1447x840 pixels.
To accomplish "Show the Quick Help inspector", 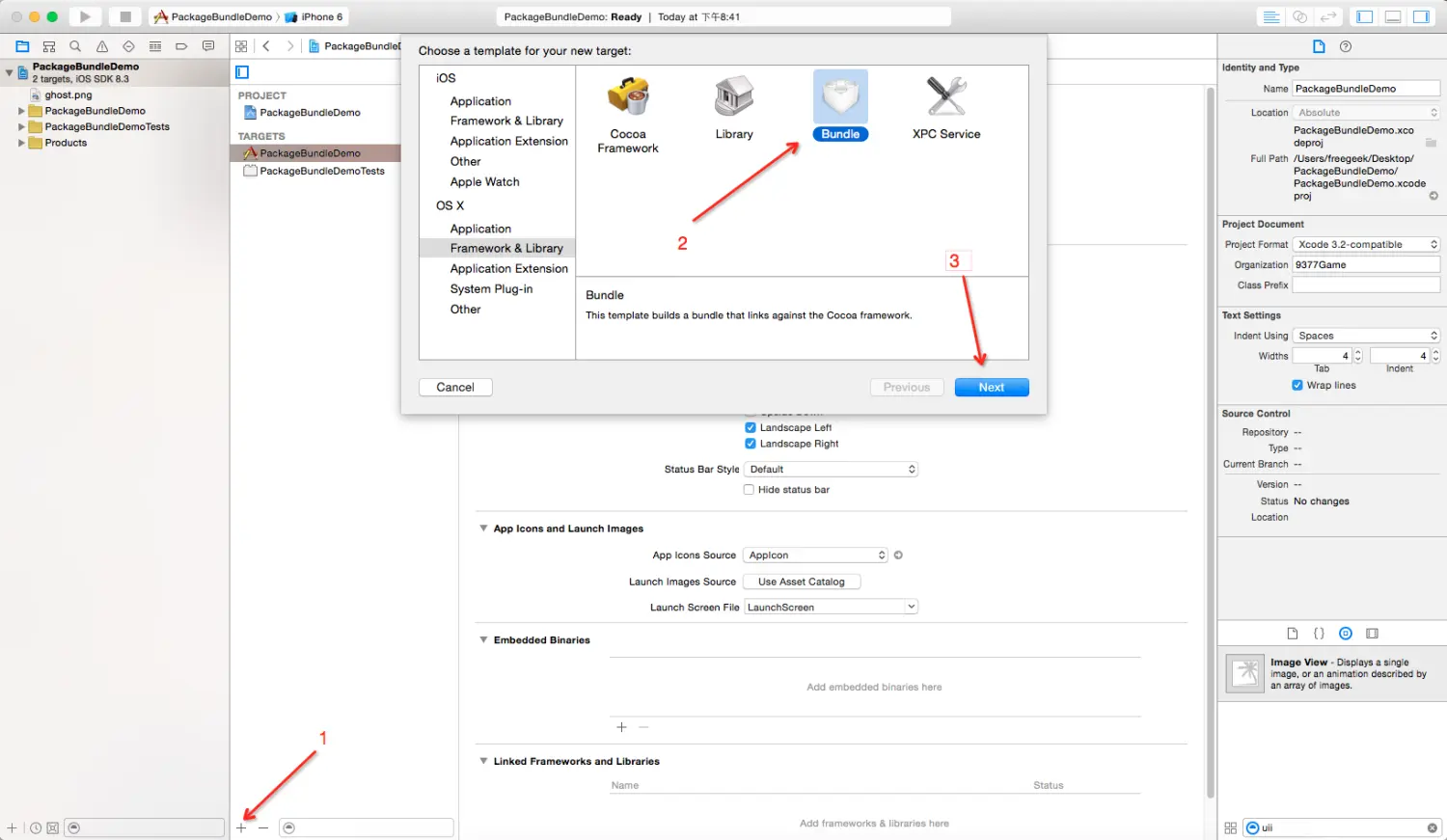I will click(1346, 46).
